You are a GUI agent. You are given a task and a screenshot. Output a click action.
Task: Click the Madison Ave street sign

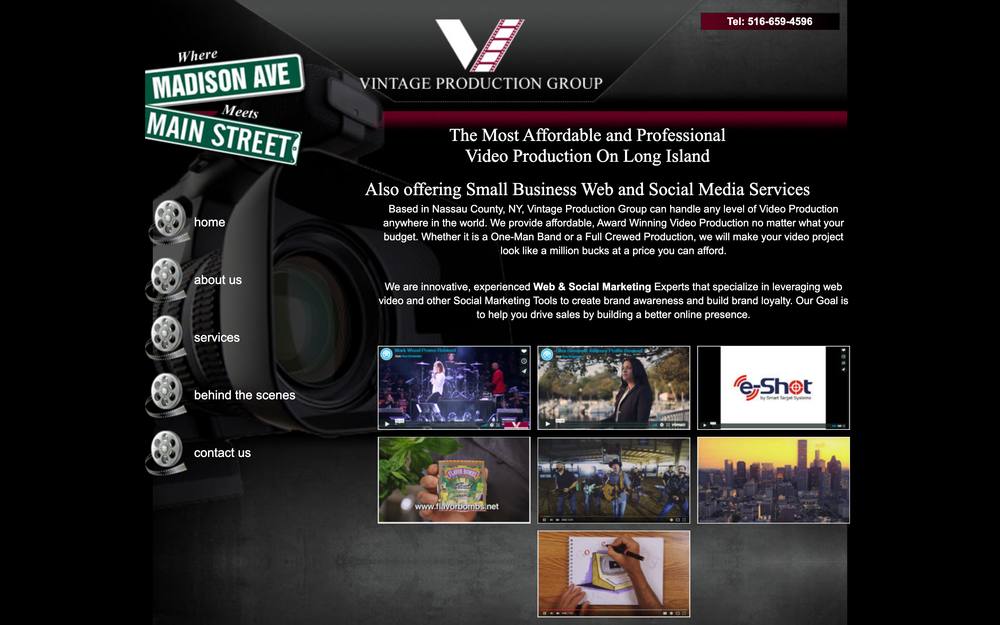pyautogui.click(x=224, y=79)
